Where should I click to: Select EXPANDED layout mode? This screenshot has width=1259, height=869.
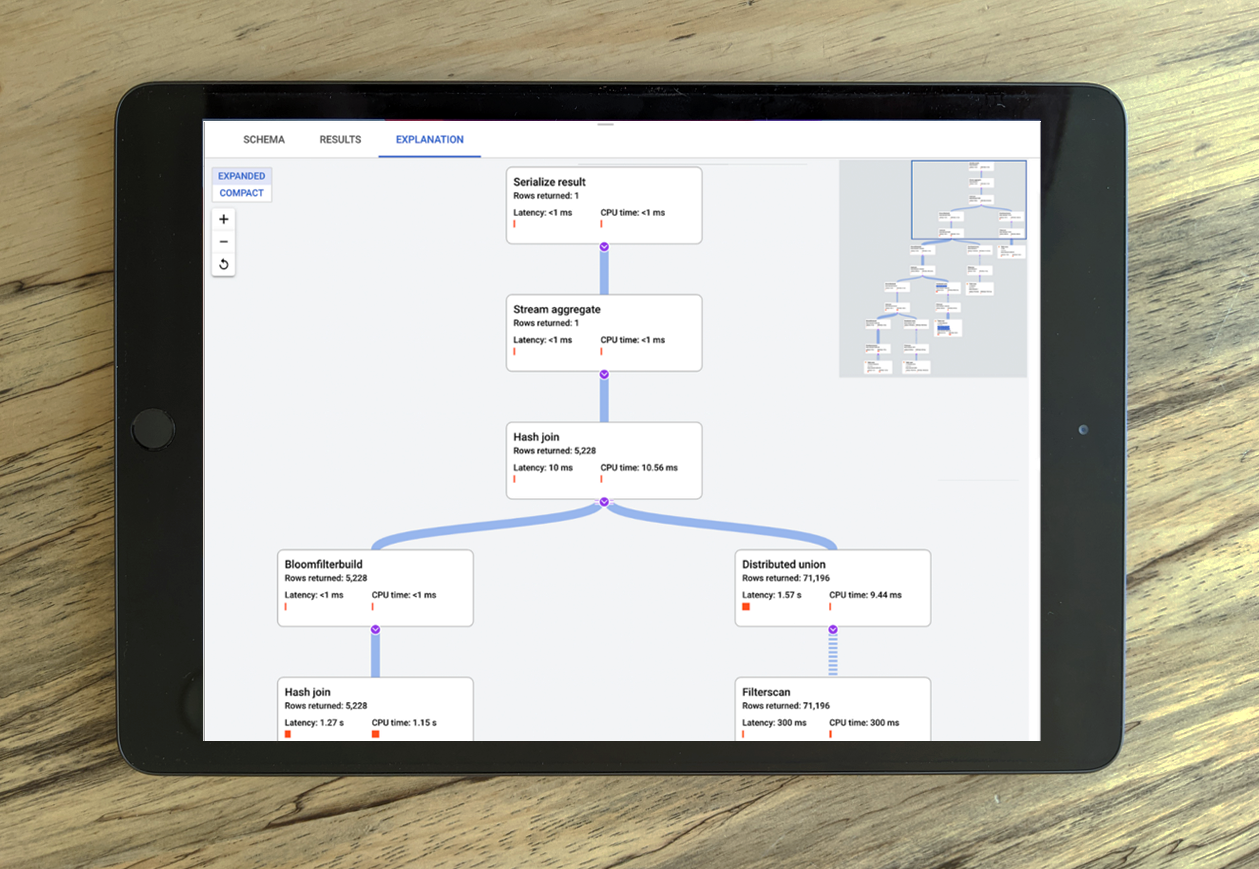(x=241, y=175)
